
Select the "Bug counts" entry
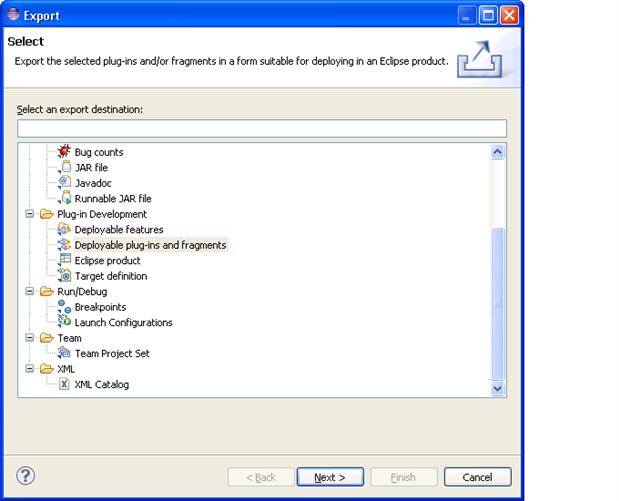click(99, 152)
